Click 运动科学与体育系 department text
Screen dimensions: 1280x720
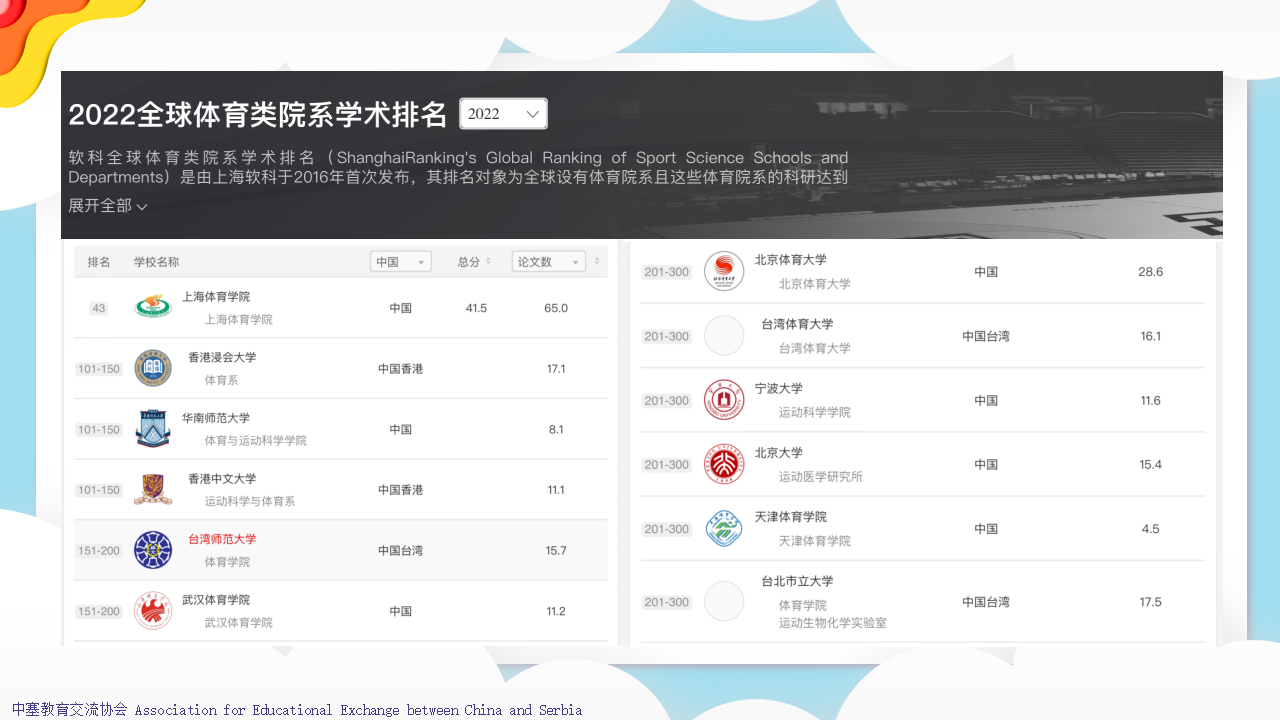point(250,502)
